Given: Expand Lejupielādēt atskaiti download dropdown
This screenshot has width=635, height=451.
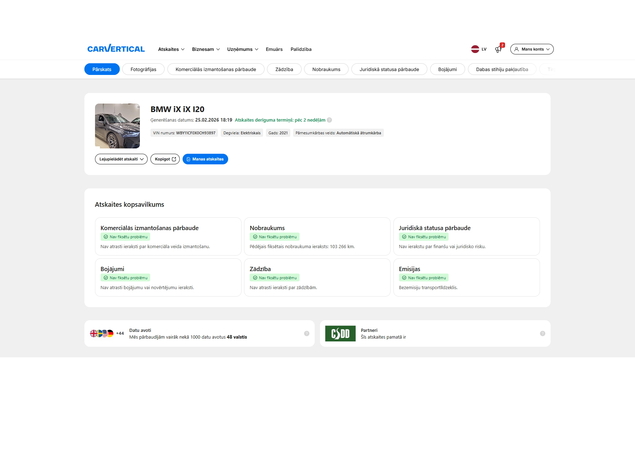Looking at the screenshot, I should pos(121,159).
